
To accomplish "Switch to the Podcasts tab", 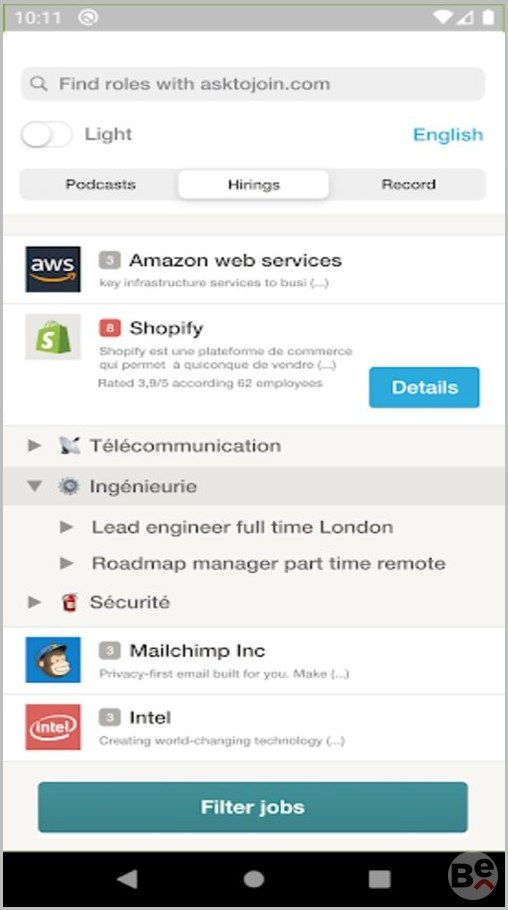I will point(100,185).
